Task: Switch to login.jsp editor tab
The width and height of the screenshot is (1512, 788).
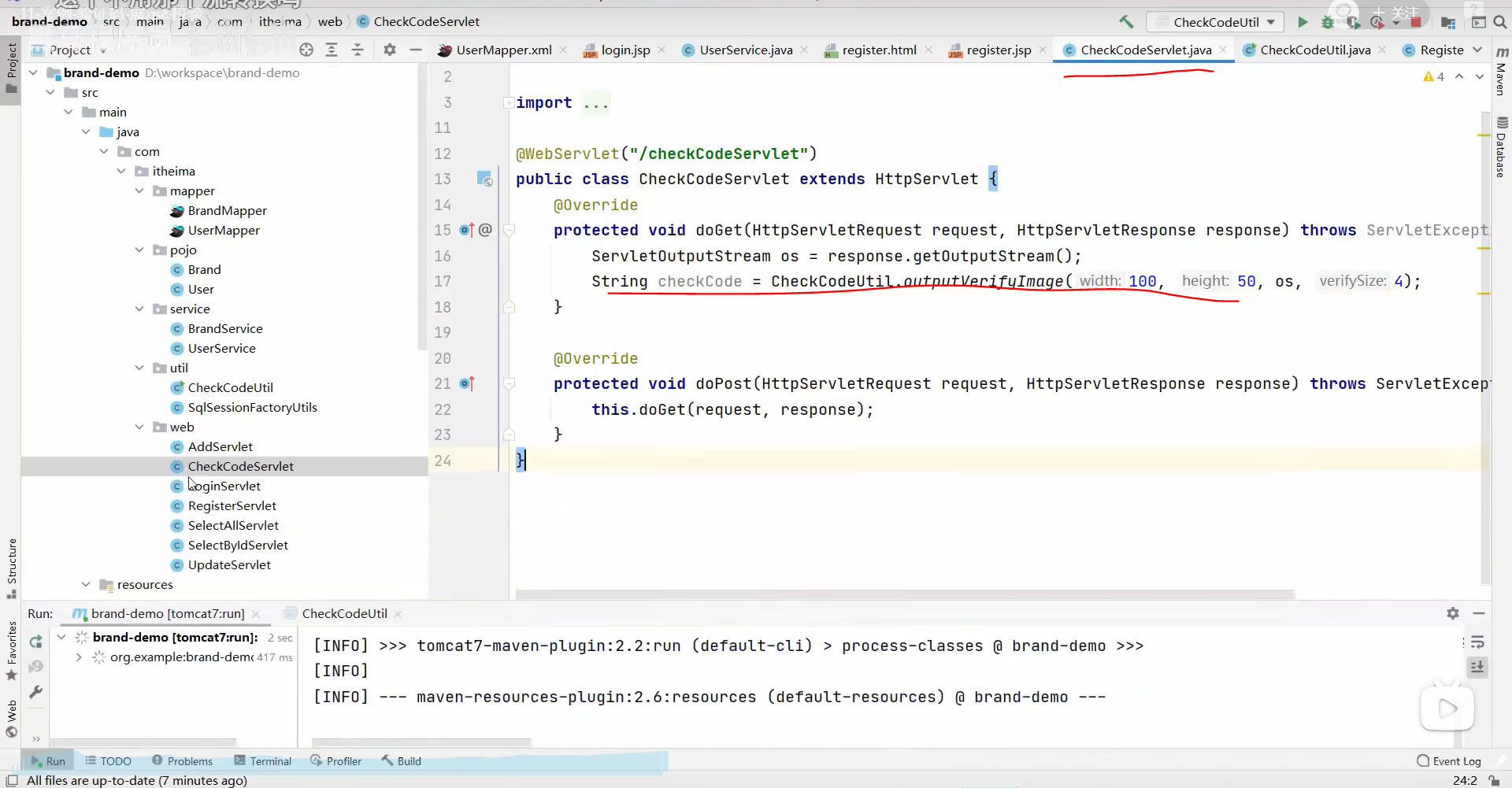Action: pos(625,50)
